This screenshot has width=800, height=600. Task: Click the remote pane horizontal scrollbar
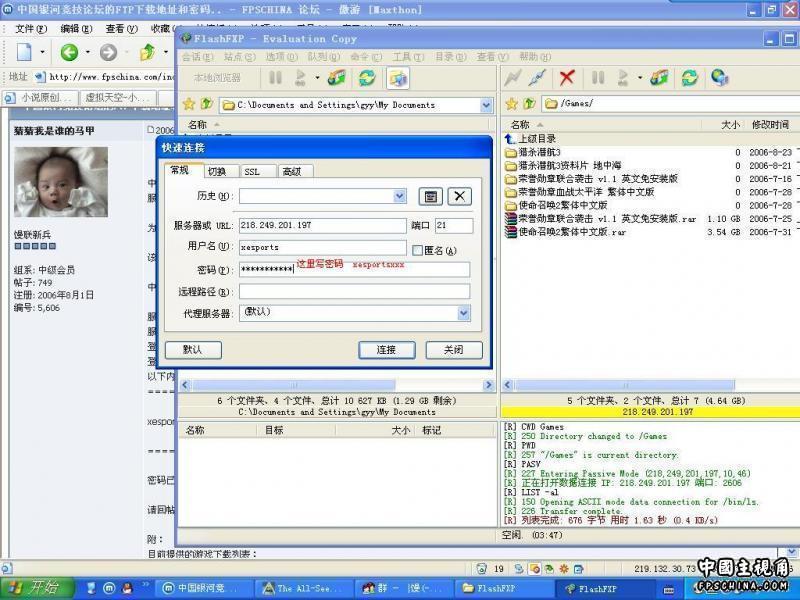624,385
